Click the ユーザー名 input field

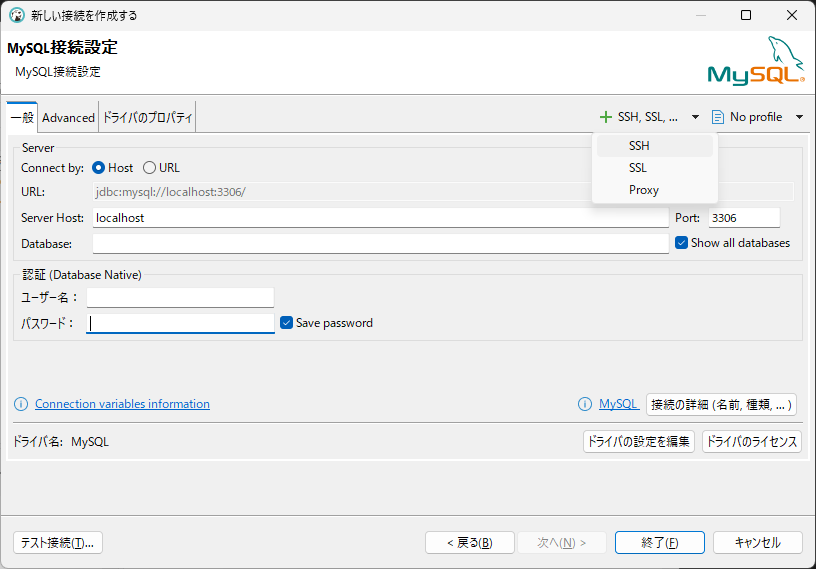coord(180,297)
